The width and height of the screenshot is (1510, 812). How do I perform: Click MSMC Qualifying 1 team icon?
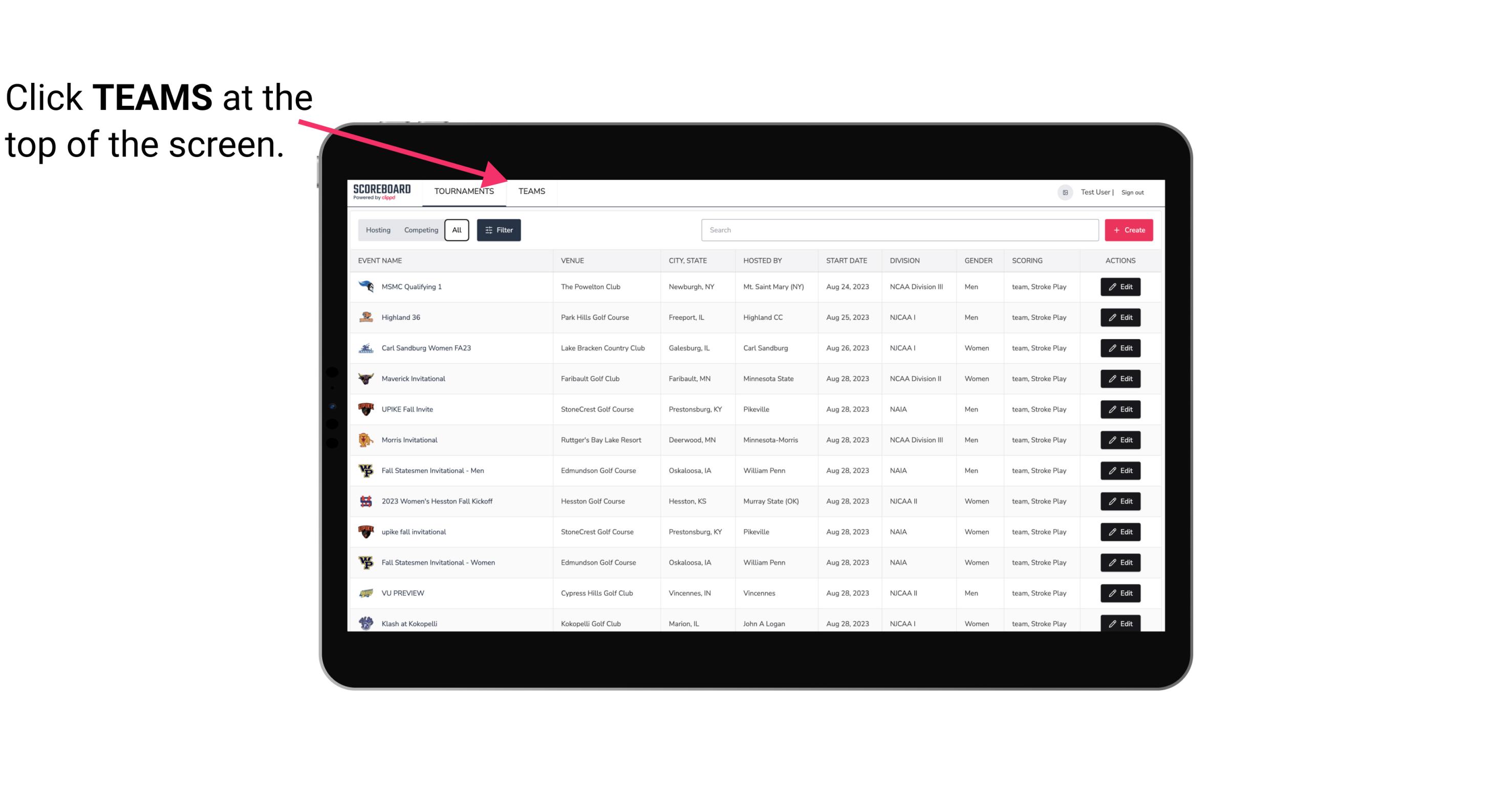[x=366, y=287]
